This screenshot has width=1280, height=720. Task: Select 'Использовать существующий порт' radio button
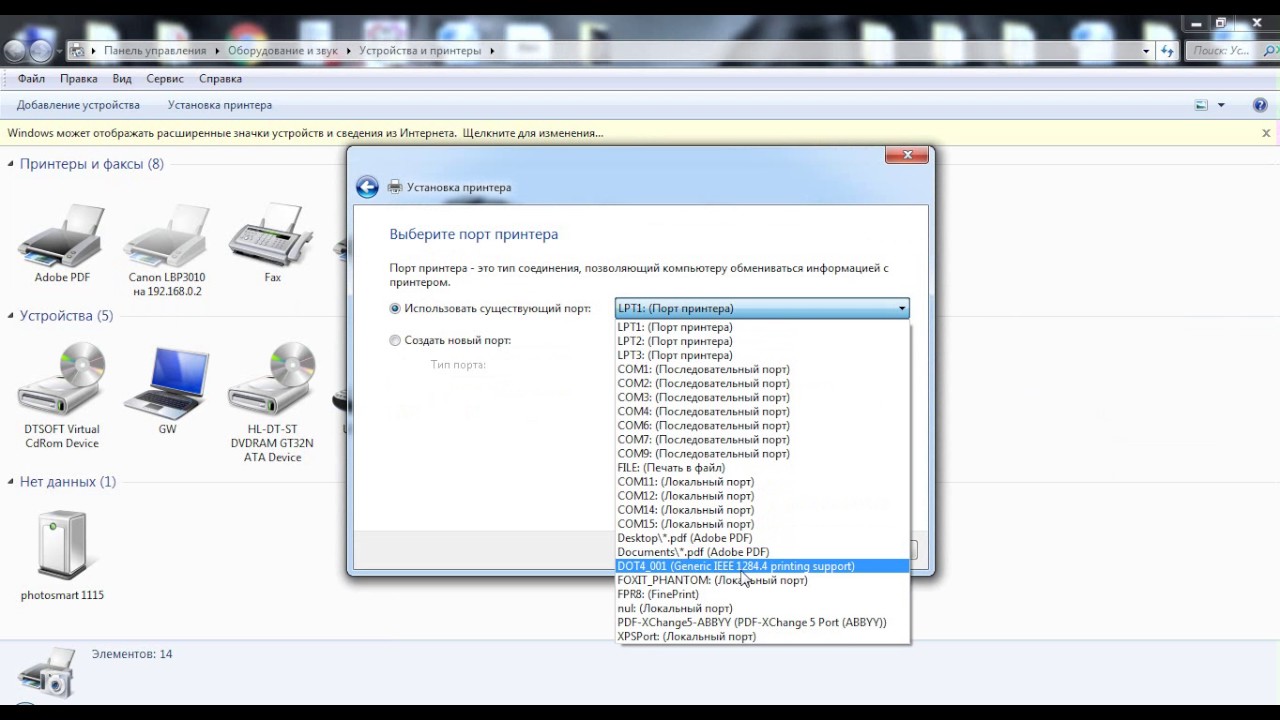click(x=395, y=309)
